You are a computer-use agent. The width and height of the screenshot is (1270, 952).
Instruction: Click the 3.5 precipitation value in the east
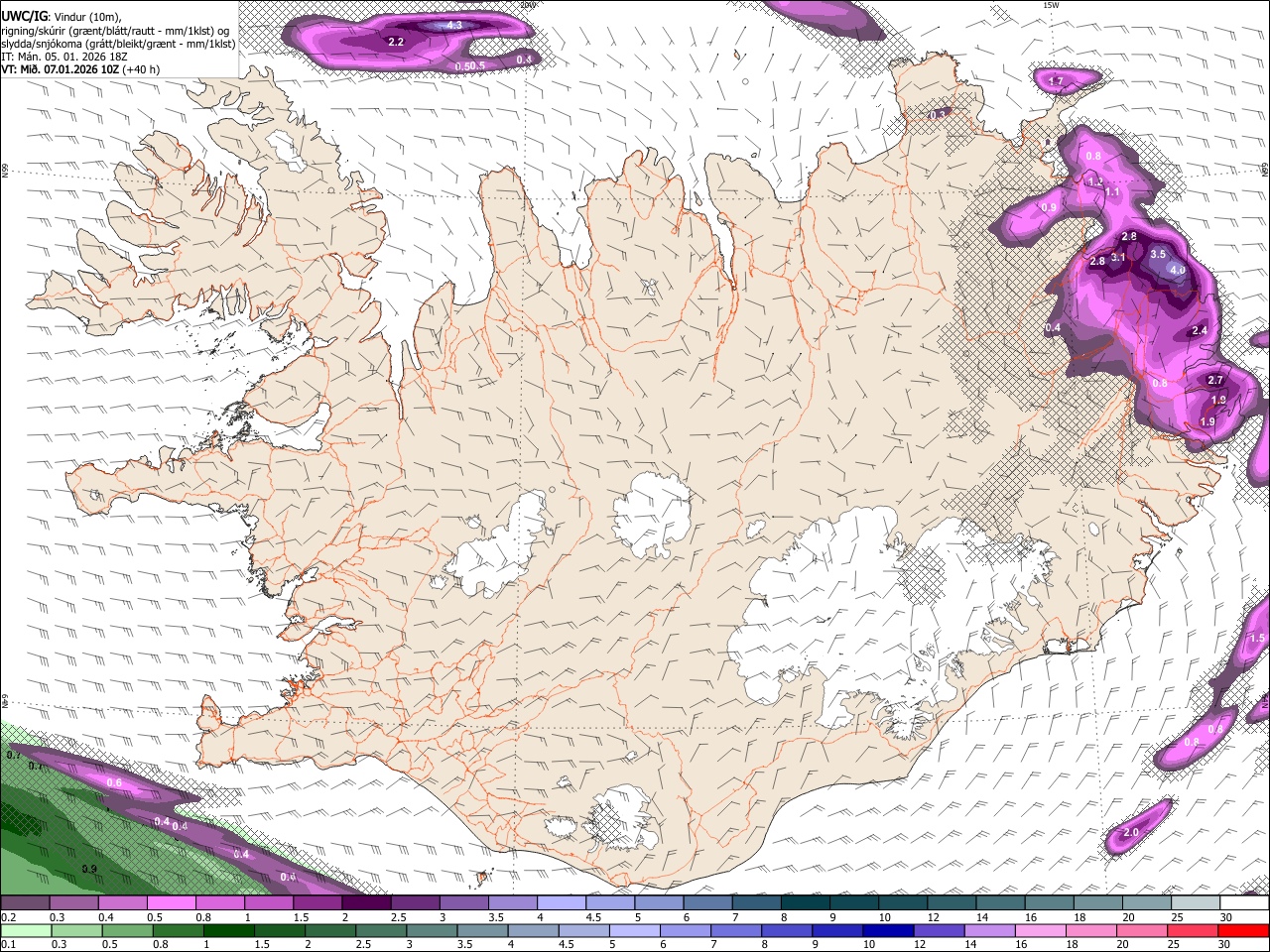coord(1158,254)
